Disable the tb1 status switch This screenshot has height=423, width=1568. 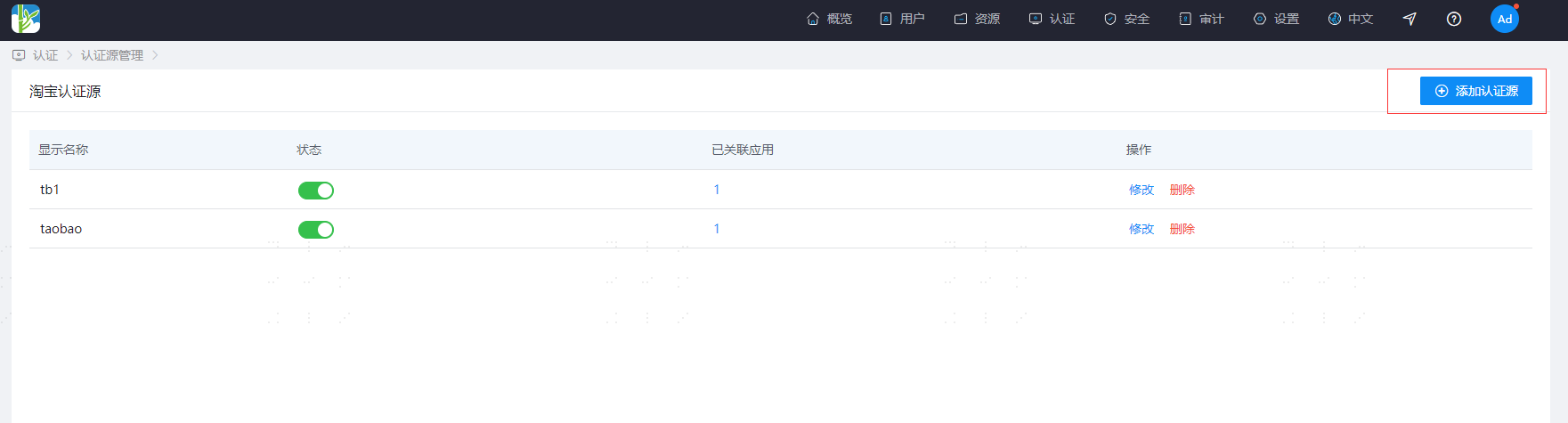click(x=316, y=191)
